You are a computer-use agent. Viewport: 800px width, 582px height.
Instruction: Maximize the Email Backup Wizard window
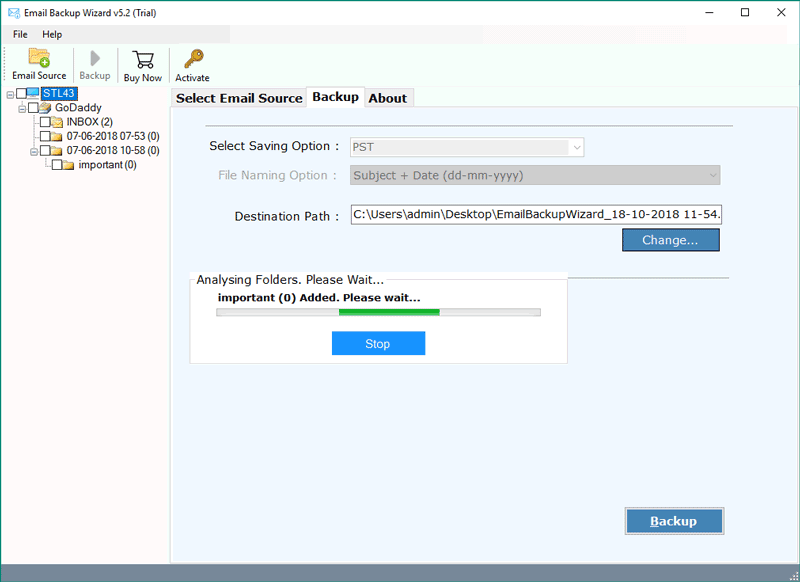(745, 13)
